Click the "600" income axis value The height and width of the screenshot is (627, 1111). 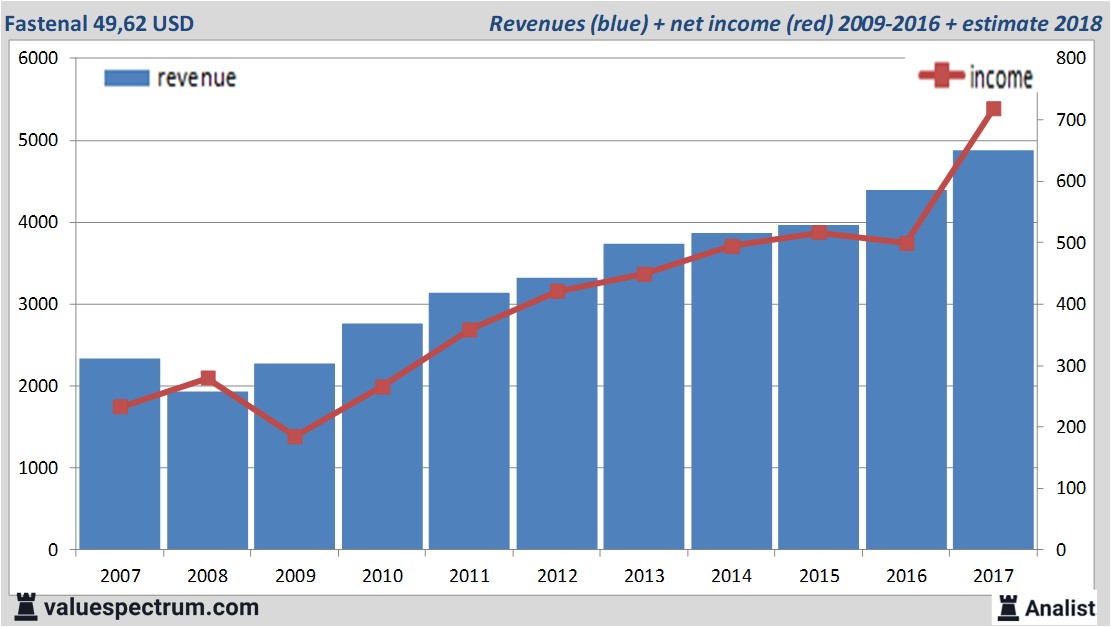(1071, 181)
